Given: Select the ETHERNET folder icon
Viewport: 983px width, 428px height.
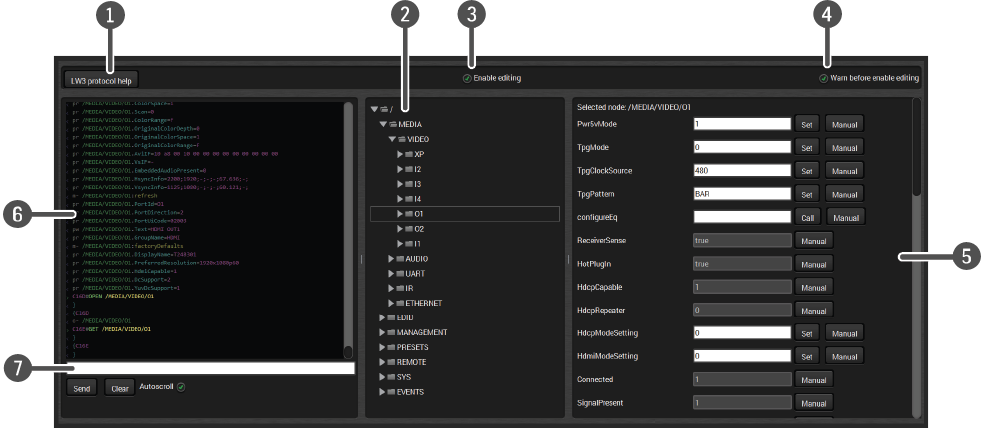Looking at the screenshot, I should [400, 303].
